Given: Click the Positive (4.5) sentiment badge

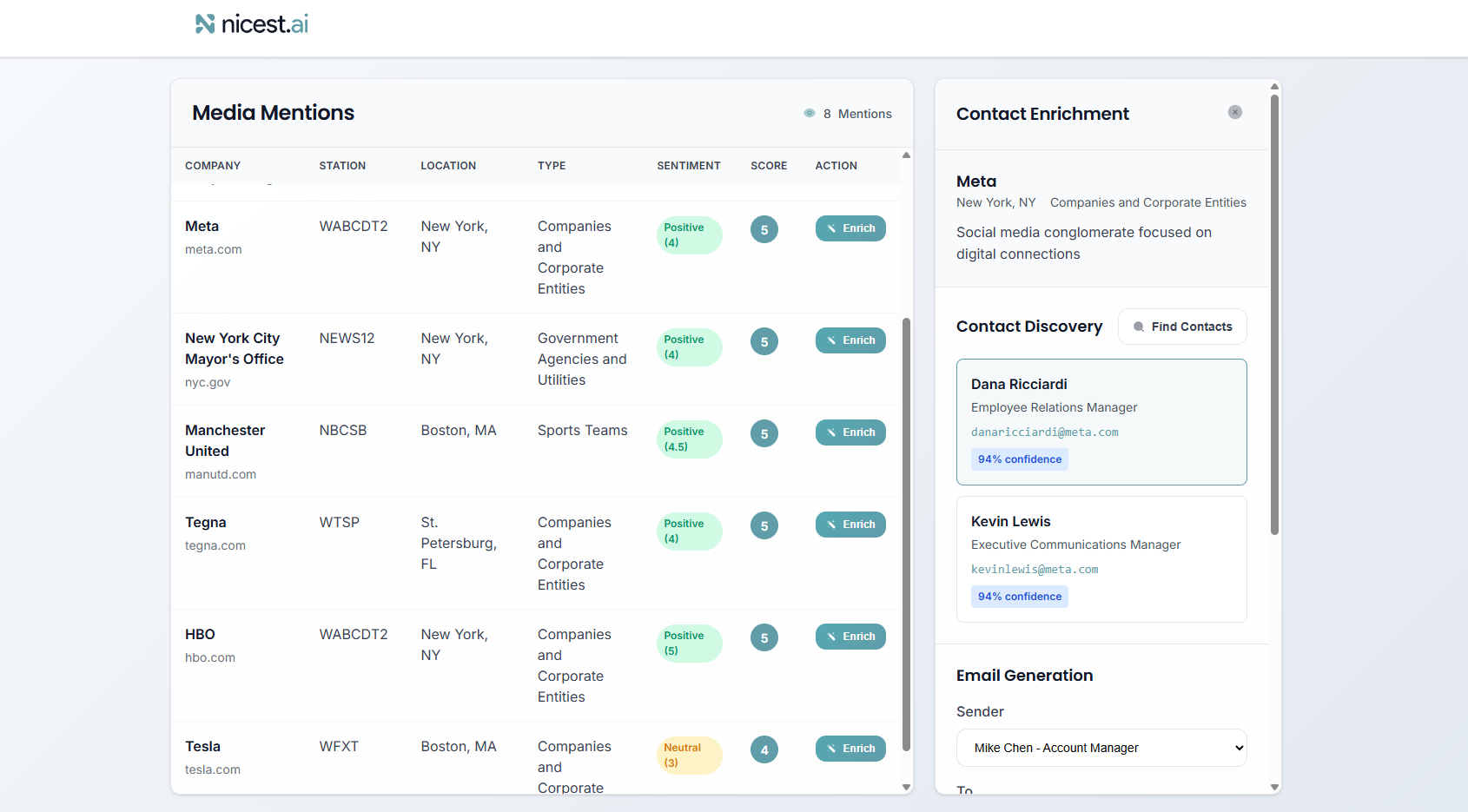Looking at the screenshot, I should [x=689, y=439].
